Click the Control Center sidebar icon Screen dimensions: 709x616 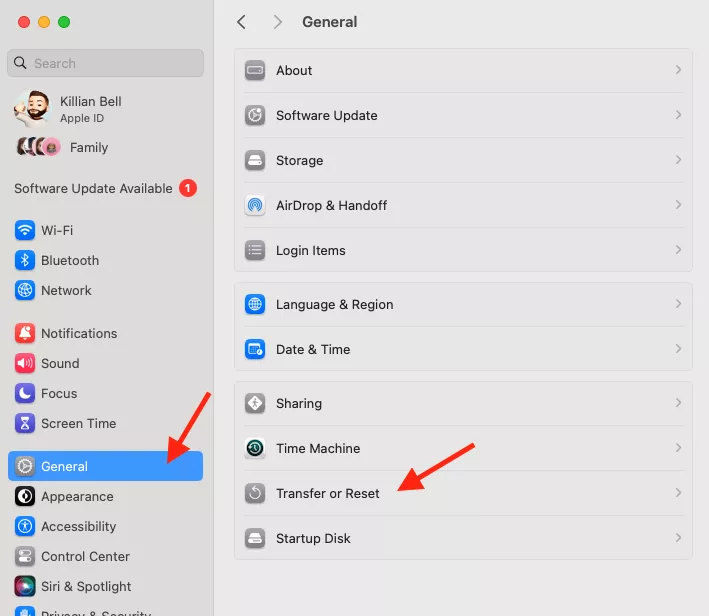coord(25,556)
